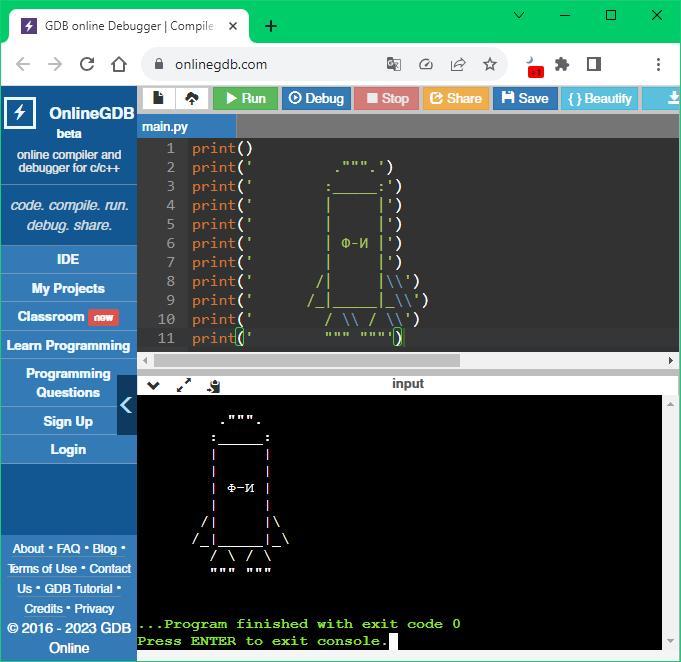
Task: Open the Chrome three-dot menu
Action: point(658,64)
